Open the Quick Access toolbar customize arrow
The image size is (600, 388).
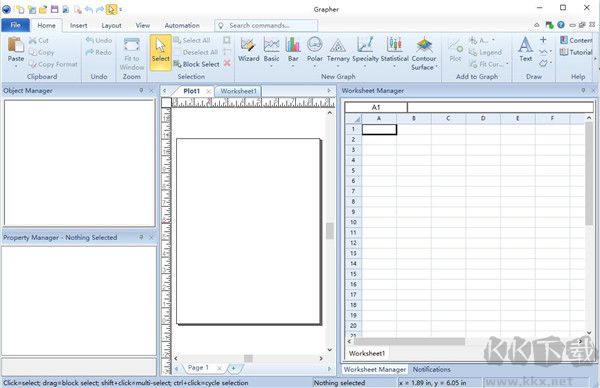pyautogui.click(x=121, y=9)
